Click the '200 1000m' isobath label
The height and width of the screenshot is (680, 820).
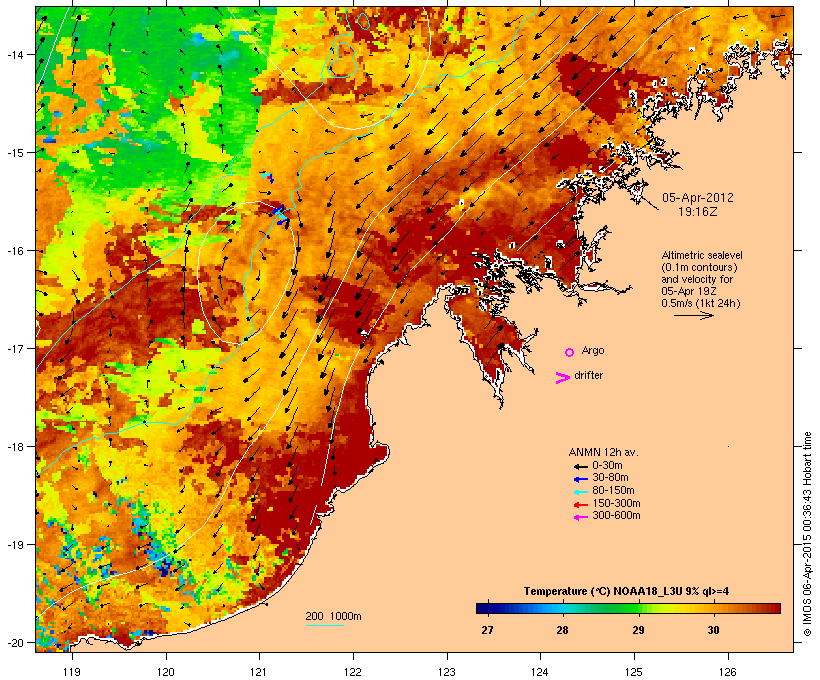[333, 616]
